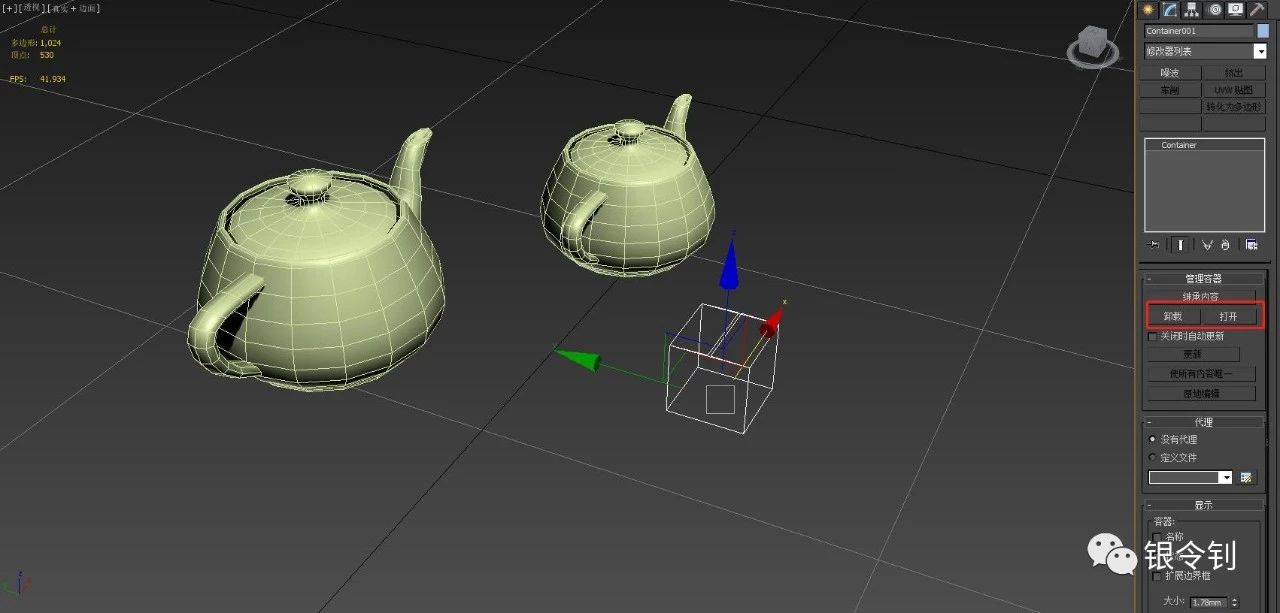Image resolution: width=1280 pixels, height=613 pixels.
Task: Click the FPS: 41.934 readout
Action: click(x=37, y=78)
